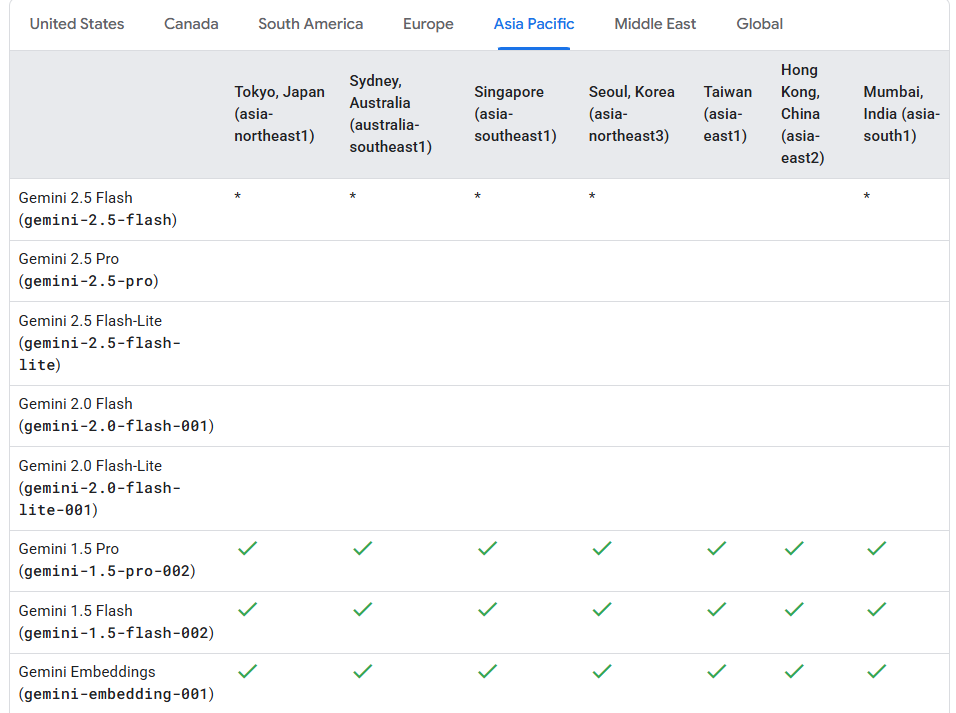Click Gemini 1.5 Pro checkmark under Mumbai

[876, 548]
